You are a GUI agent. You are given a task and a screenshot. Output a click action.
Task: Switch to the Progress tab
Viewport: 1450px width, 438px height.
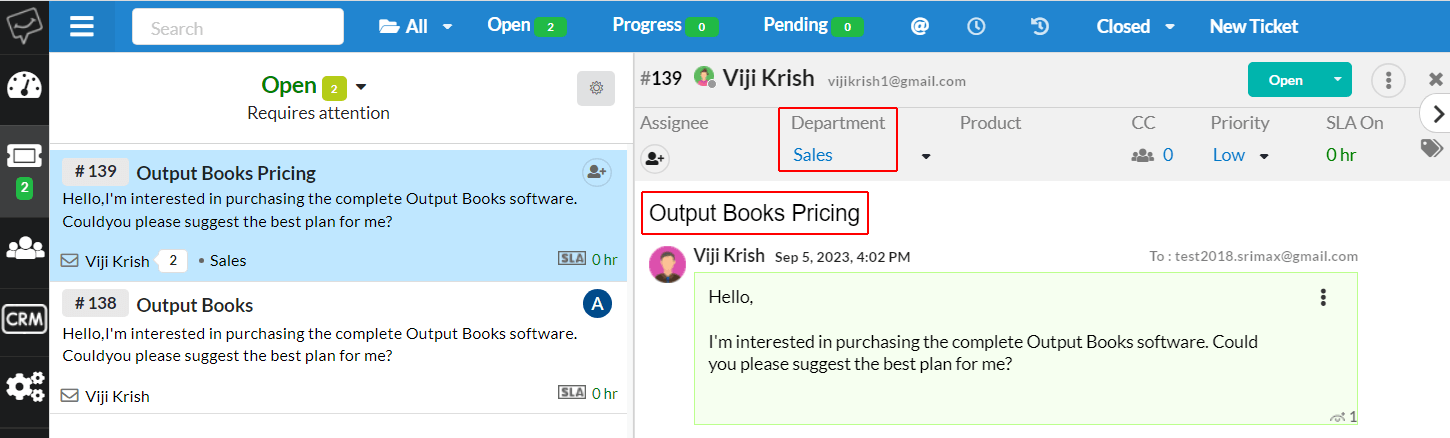666,26
